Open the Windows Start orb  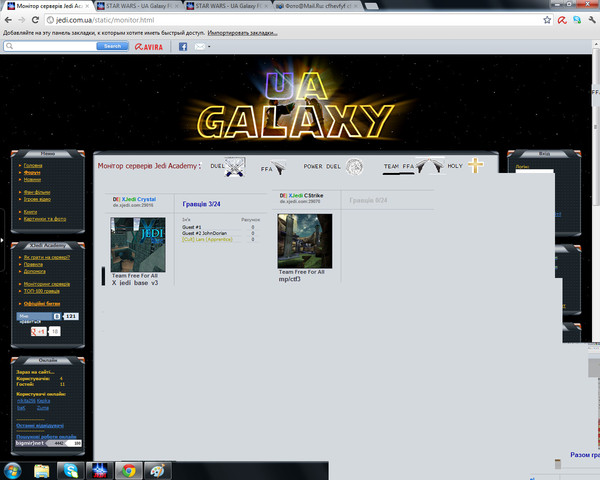click(x=12, y=471)
